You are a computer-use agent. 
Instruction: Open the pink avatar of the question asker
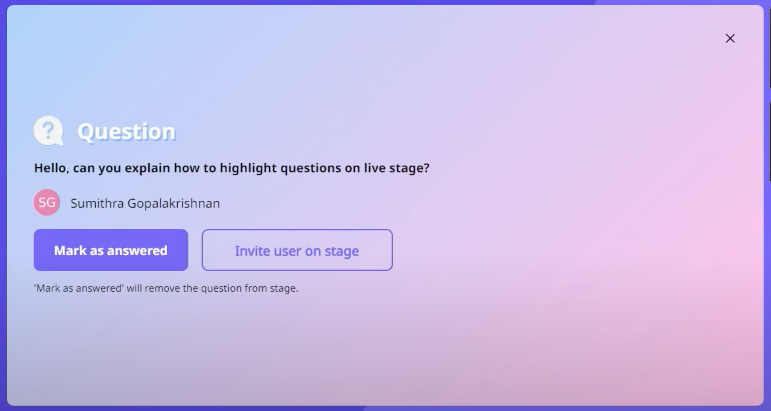(x=47, y=203)
